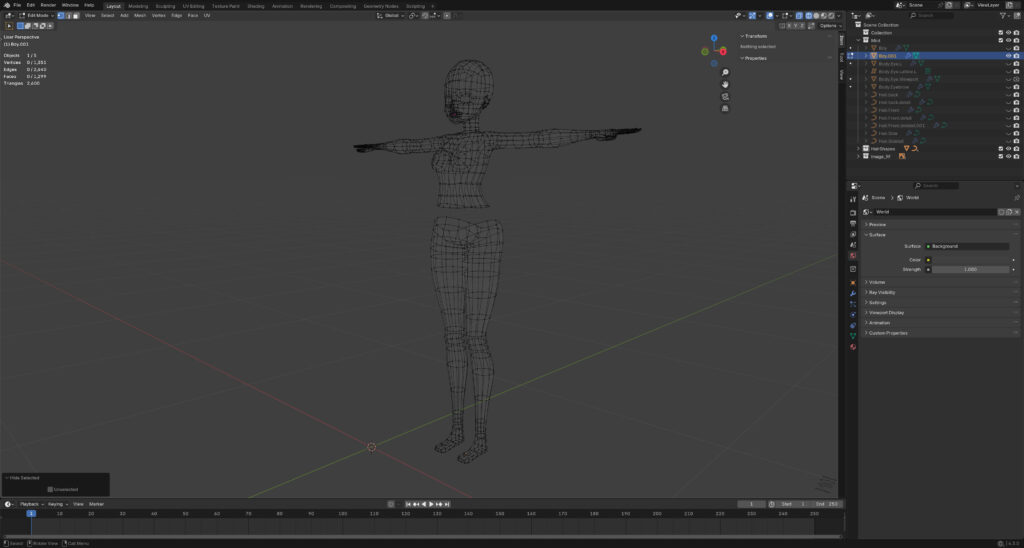Click the Blender logo menu icon
The height and width of the screenshot is (548, 1024).
7,5
